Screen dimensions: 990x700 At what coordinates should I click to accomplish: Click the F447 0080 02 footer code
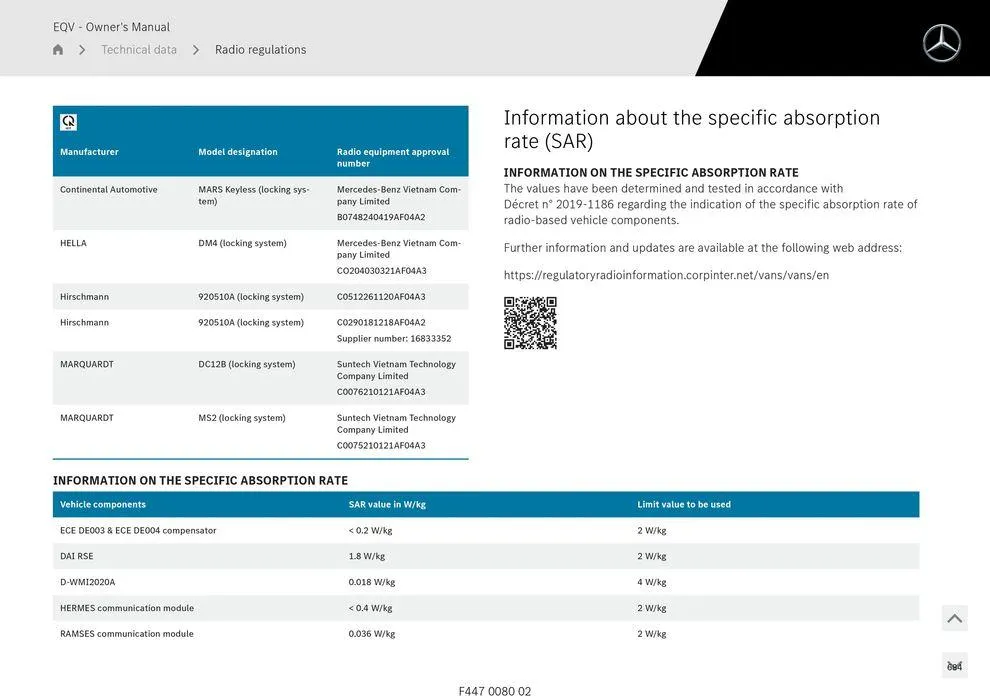tap(495, 690)
